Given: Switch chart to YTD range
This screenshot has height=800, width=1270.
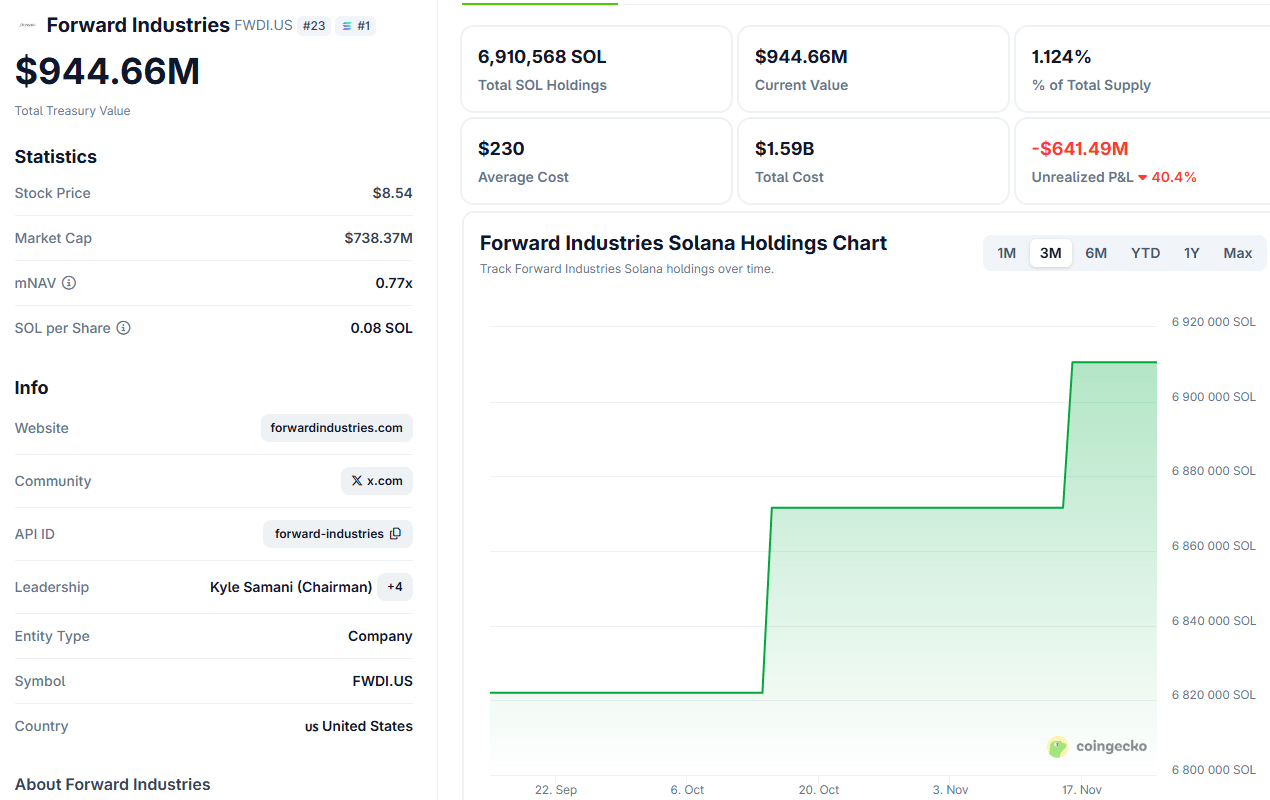Looking at the screenshot, I should pyautogui.click(x=1145, y=253).
